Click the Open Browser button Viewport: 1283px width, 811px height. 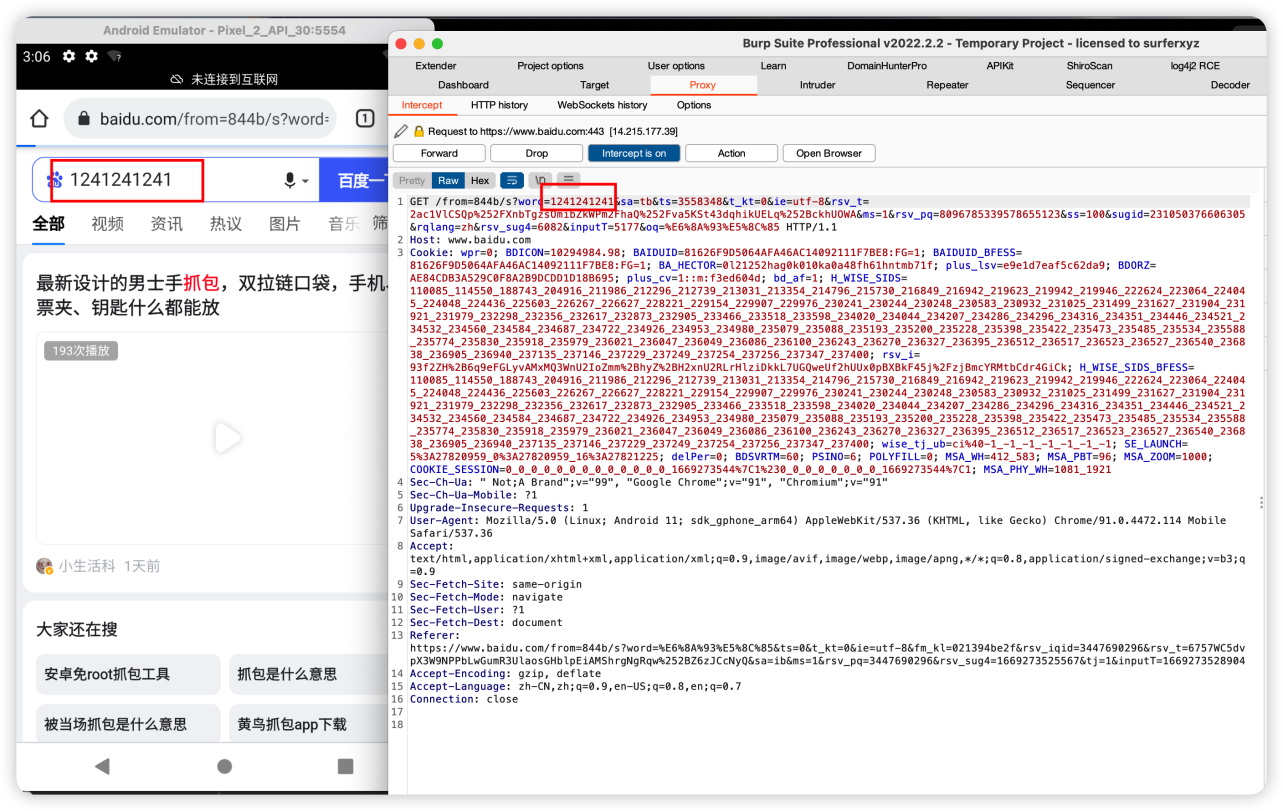click(829, 153)
